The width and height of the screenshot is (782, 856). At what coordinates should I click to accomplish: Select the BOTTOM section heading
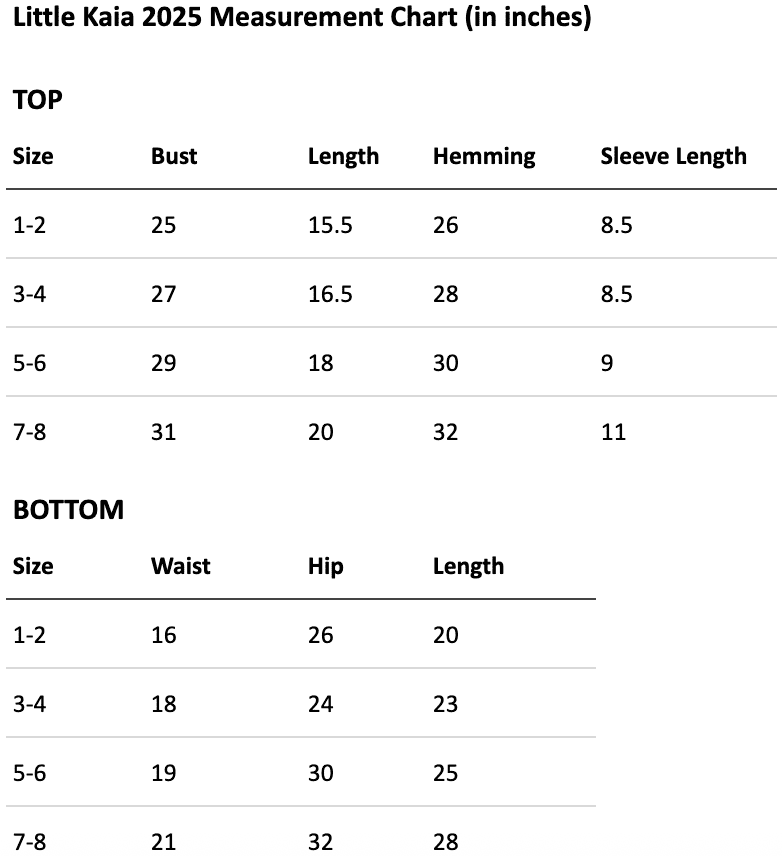68,509
